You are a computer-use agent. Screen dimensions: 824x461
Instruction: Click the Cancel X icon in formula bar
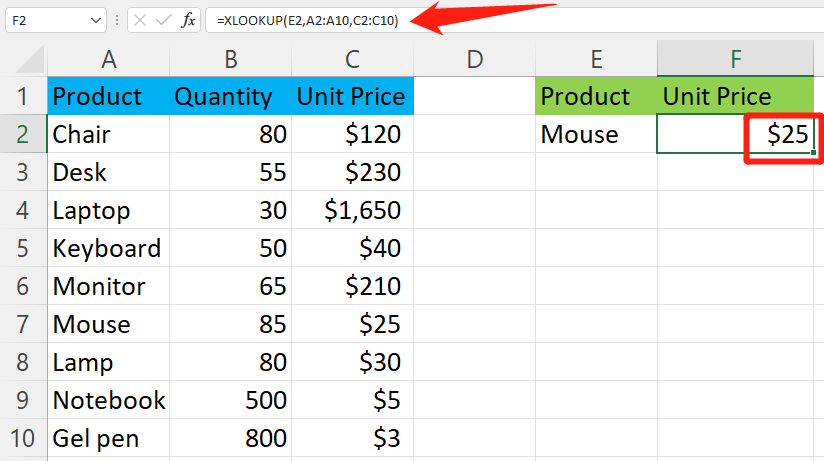(x=140, y=20)
